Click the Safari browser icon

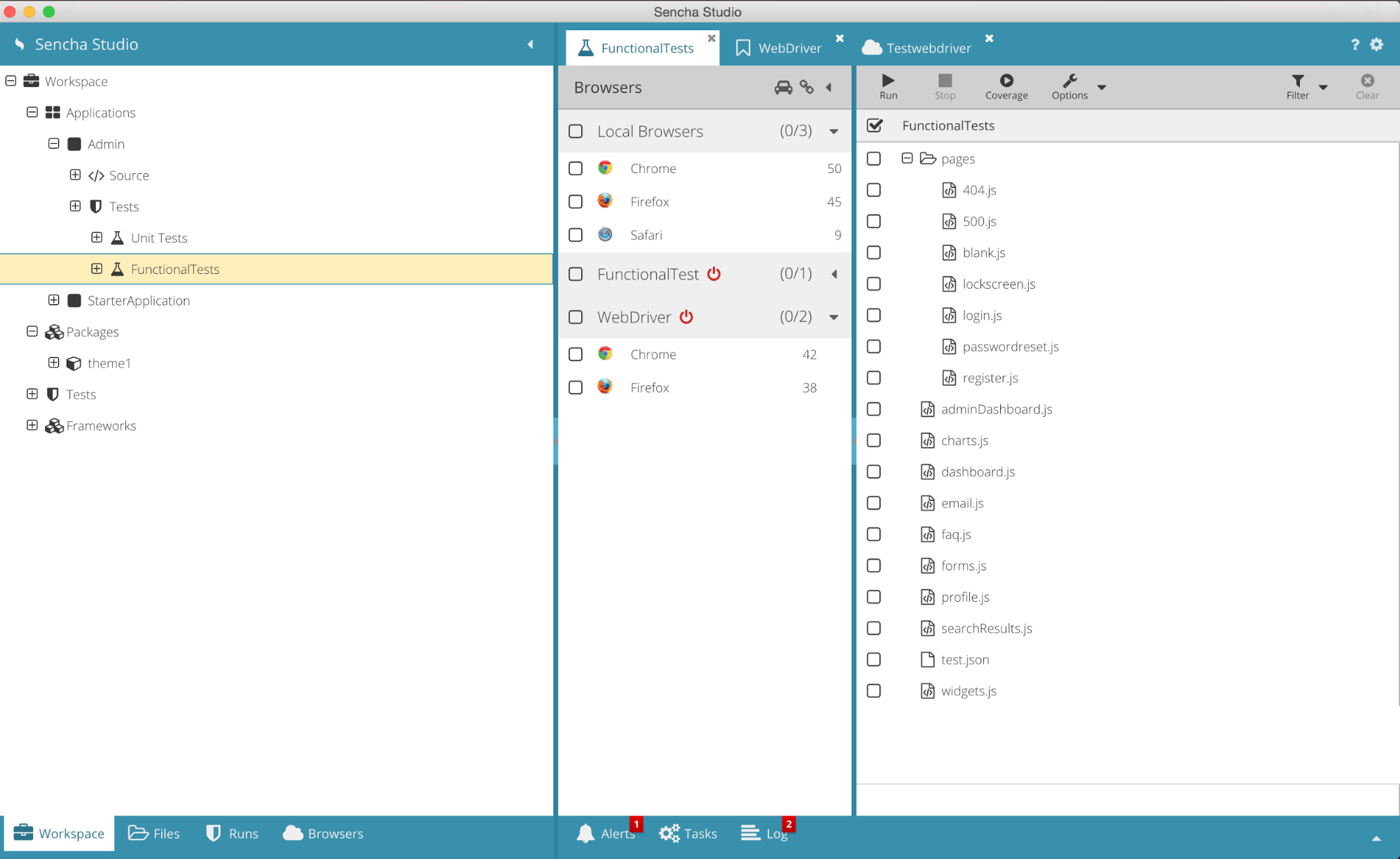pyautogui.click(x=605, y=235)
